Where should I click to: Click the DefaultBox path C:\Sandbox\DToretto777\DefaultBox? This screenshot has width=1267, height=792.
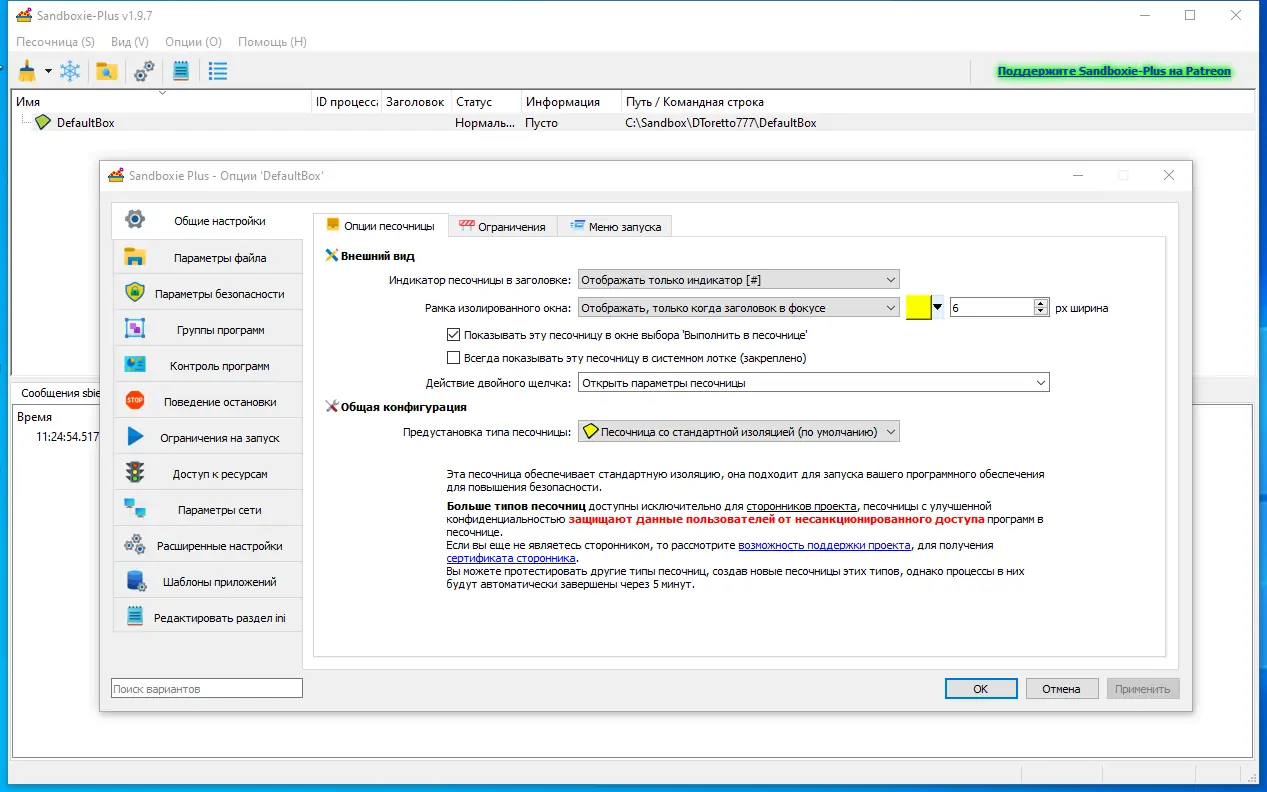coord(721,123)
